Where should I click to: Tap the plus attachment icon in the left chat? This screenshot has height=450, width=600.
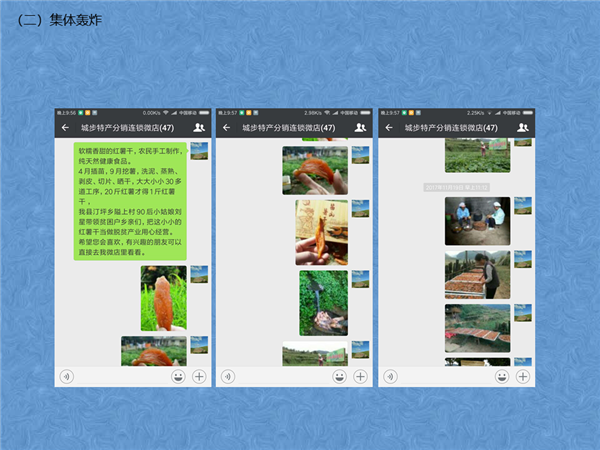click(199, 376)
